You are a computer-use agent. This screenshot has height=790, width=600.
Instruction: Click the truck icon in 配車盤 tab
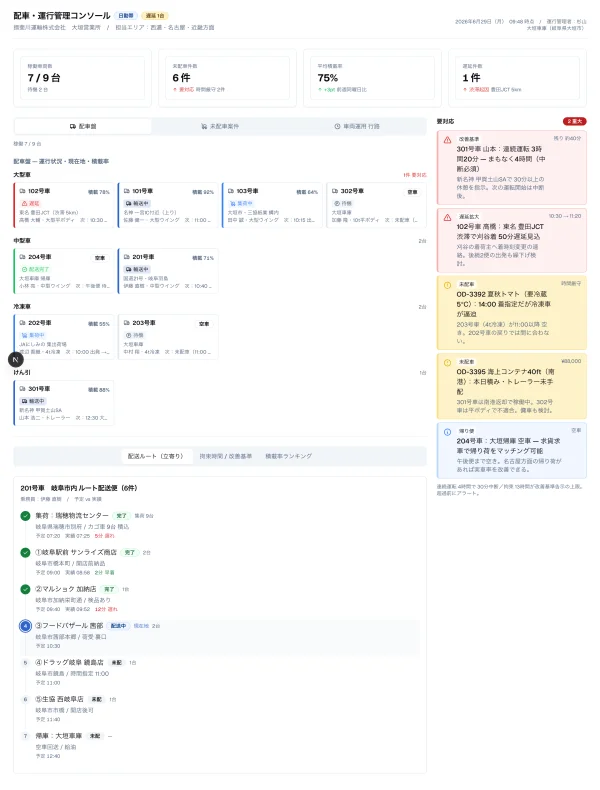[73, 126]
